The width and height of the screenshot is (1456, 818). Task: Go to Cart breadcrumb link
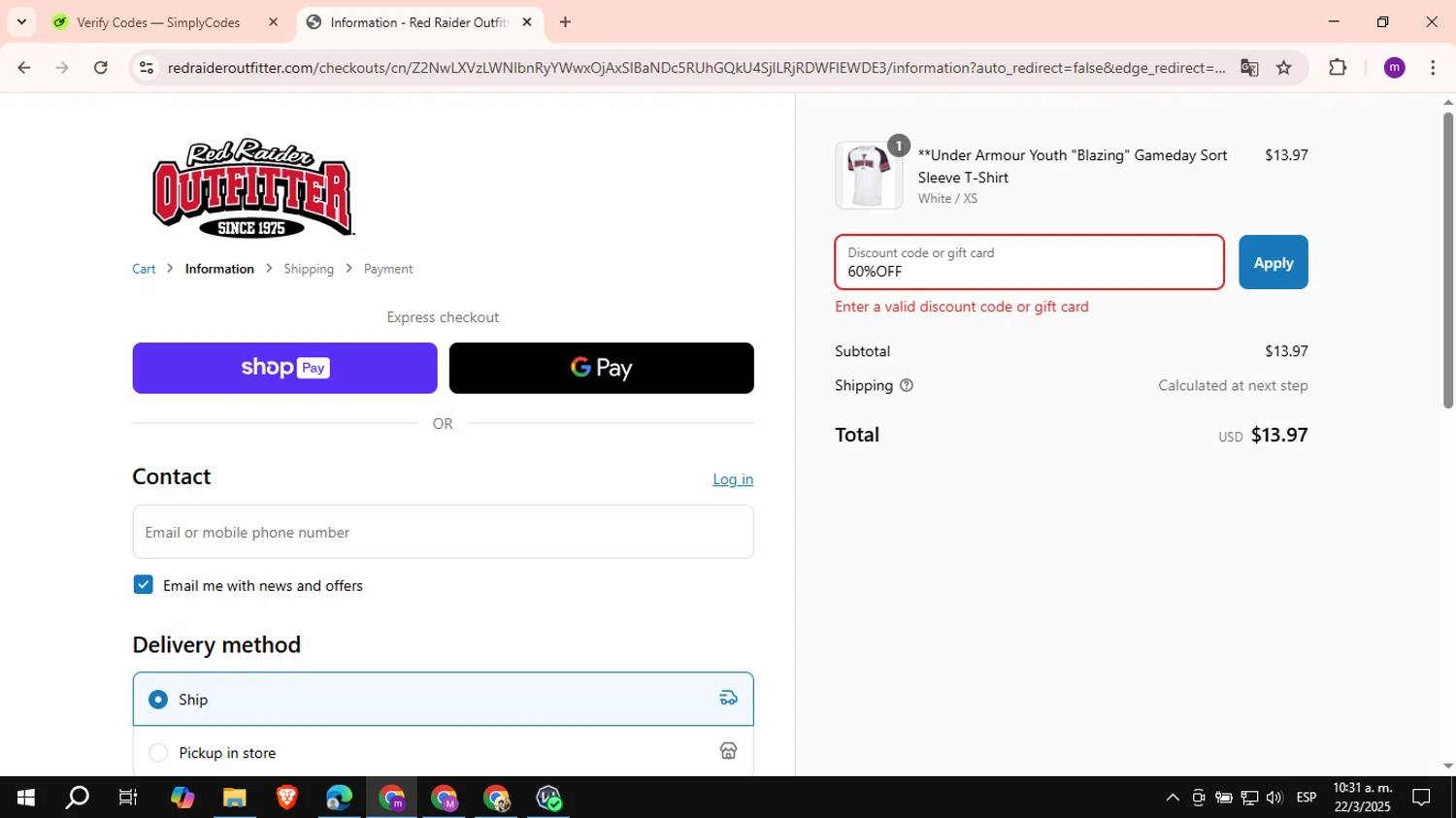pos(144,269)
